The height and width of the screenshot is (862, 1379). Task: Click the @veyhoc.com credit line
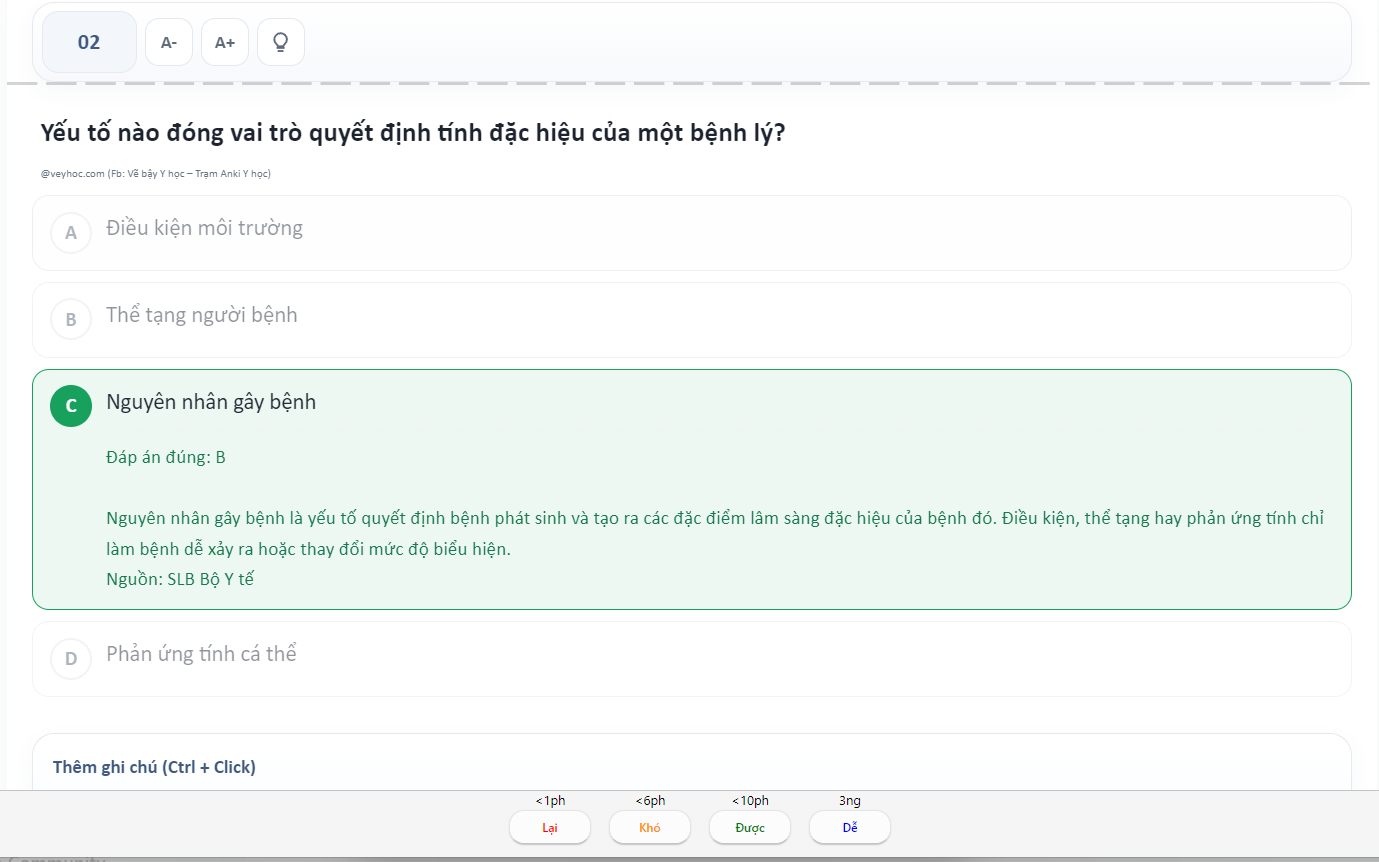pos(155,174)
